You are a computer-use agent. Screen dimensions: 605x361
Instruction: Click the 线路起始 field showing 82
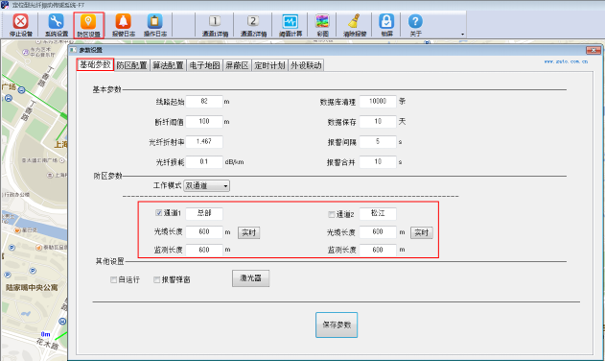tap(204, 101)
